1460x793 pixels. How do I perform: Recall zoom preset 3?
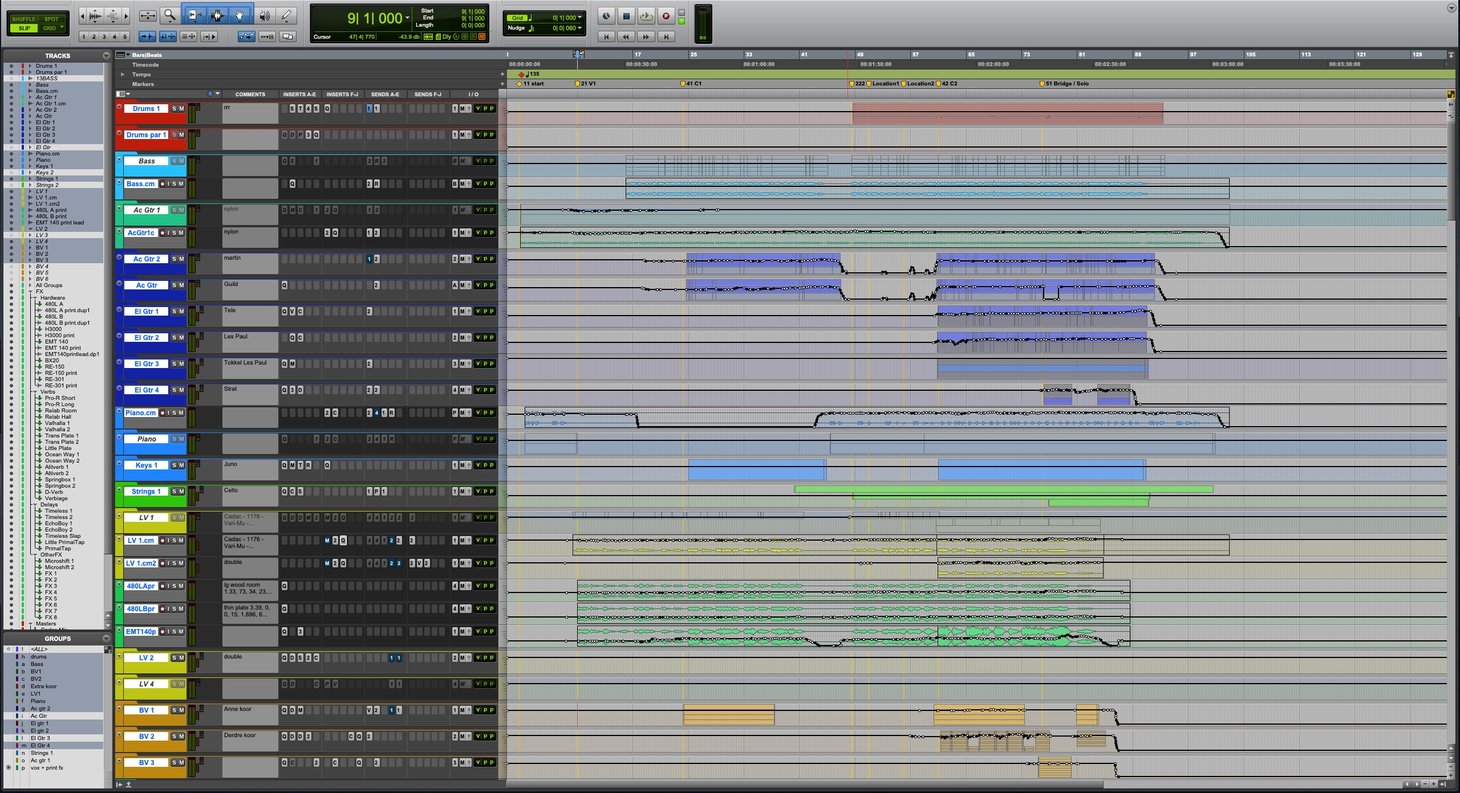coord(106,36)
